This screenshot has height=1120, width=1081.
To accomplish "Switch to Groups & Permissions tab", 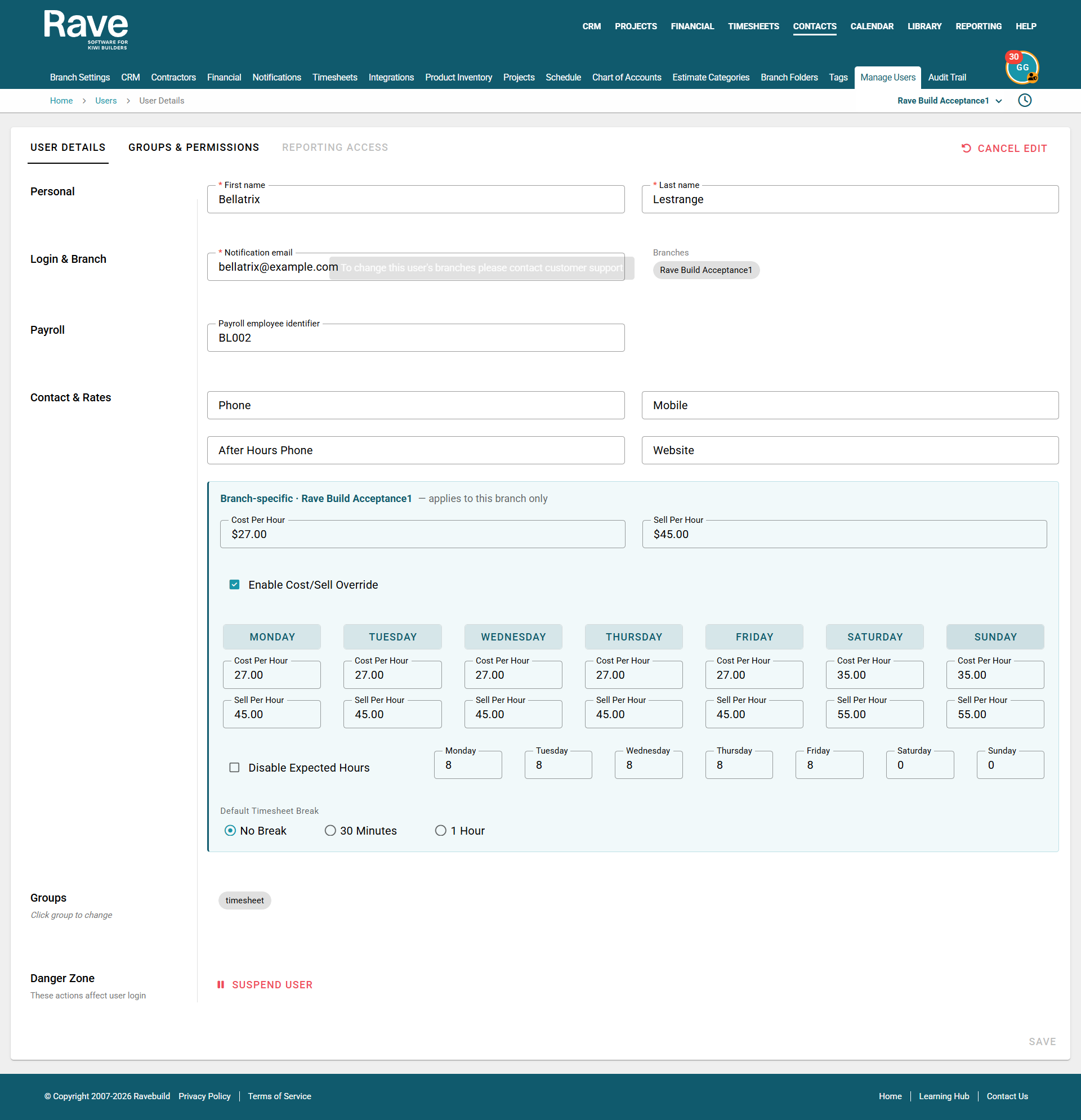I will pyautogui.click(x=194, y=147).
